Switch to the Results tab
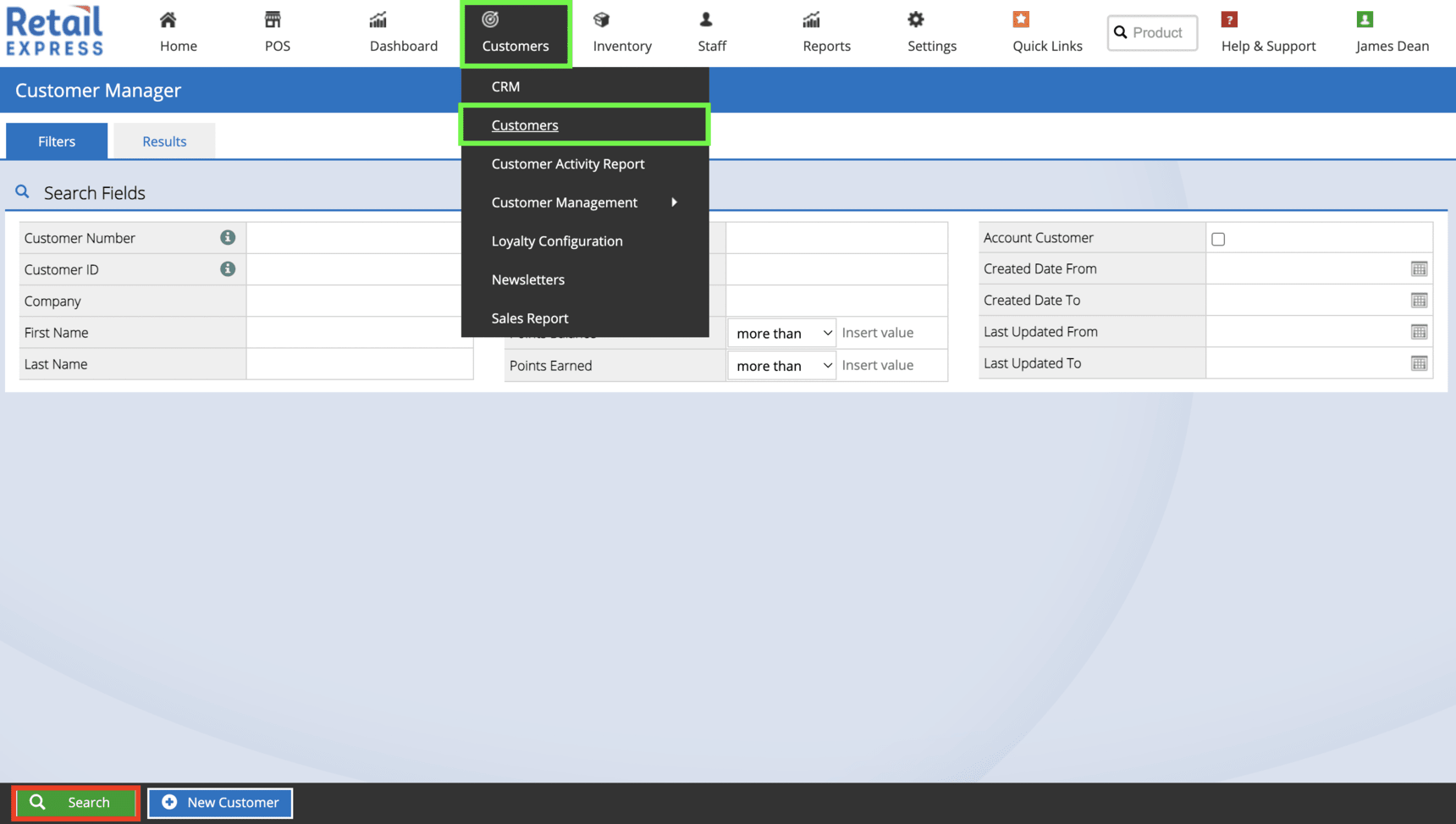The height and width of the screenshot is (824, 1456). click(164, 141)
